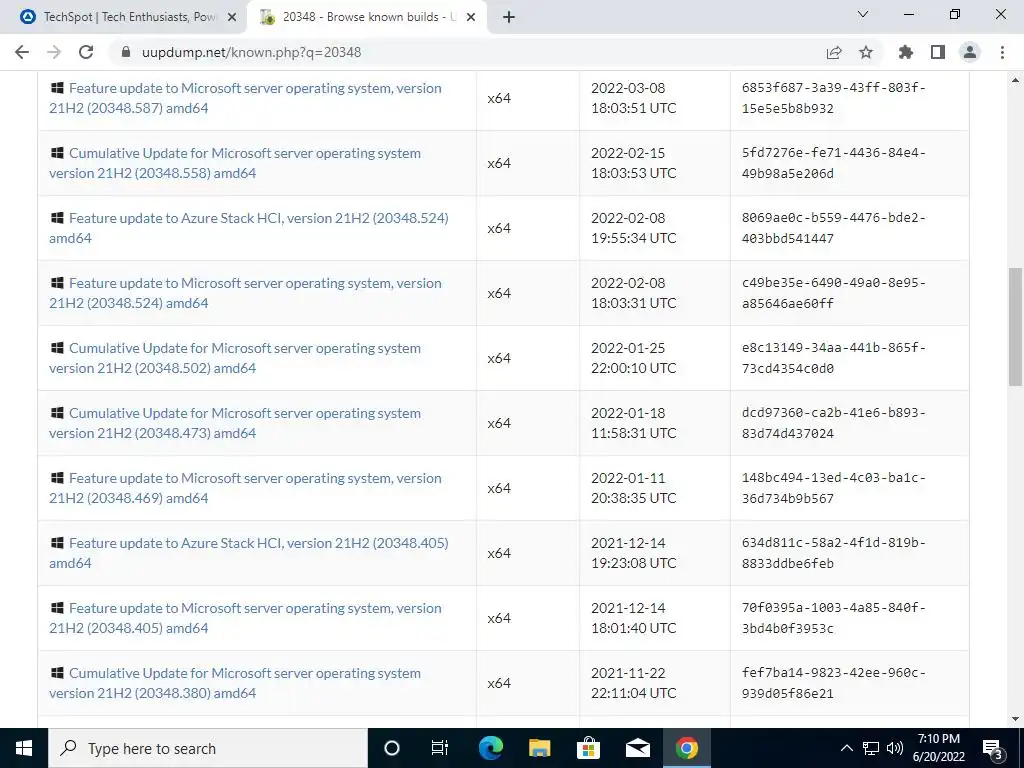Toggle the Chrome side panel icon
Image resolution: width=1024 pixels, height=768 pixels.
pos(938,52)
